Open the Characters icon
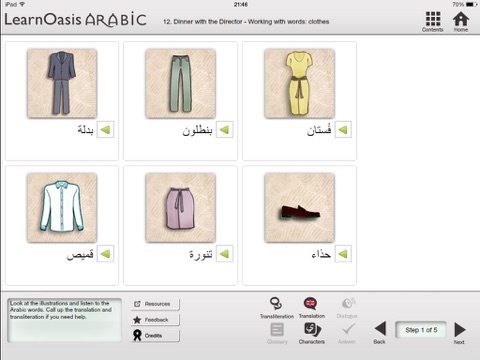This screenshot has width=480, height=360. [312, 330]
